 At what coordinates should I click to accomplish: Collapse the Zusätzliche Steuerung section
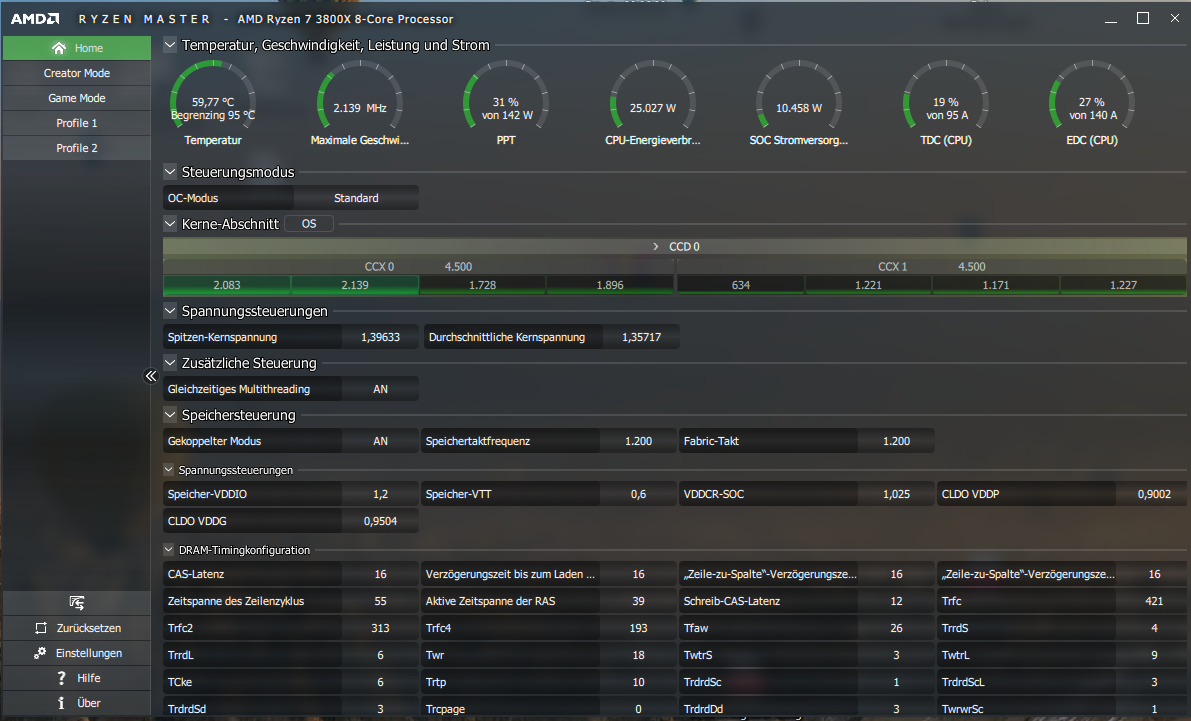click(170, 362)
